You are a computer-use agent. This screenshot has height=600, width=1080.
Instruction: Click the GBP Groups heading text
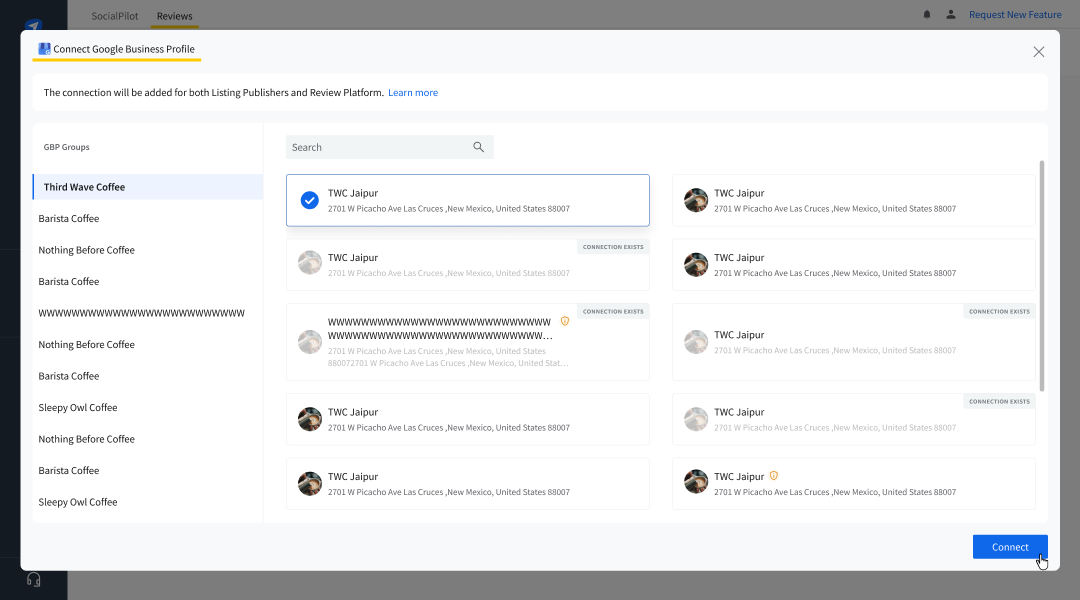click(x=66, y=147)
